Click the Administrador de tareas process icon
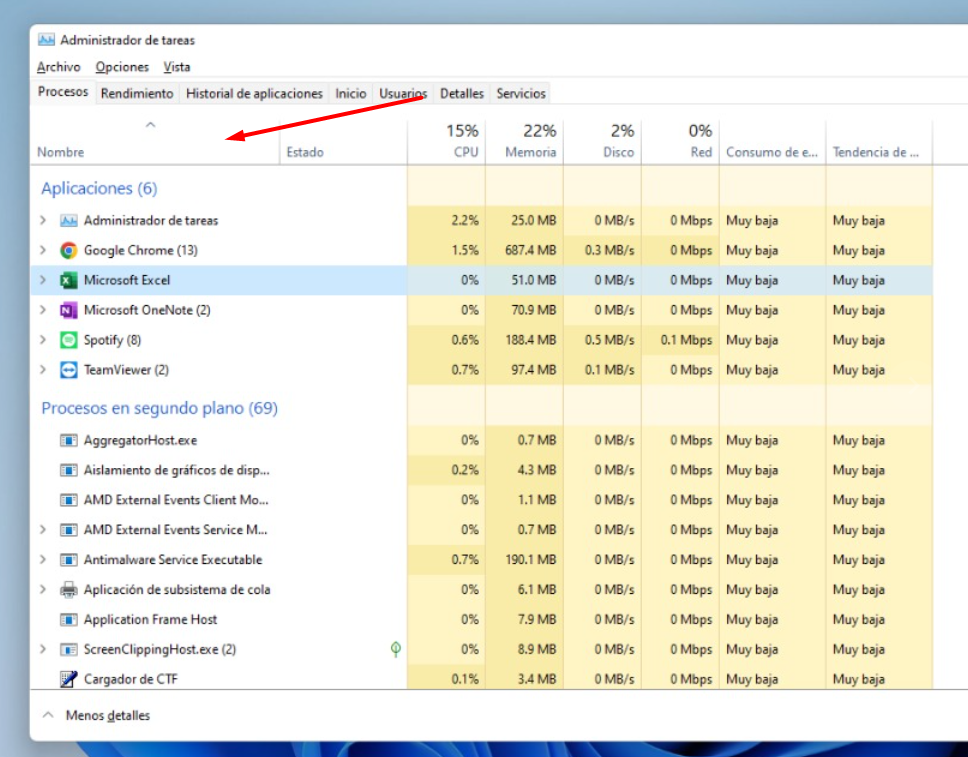The image size is (968, 757). coord(69,220)
